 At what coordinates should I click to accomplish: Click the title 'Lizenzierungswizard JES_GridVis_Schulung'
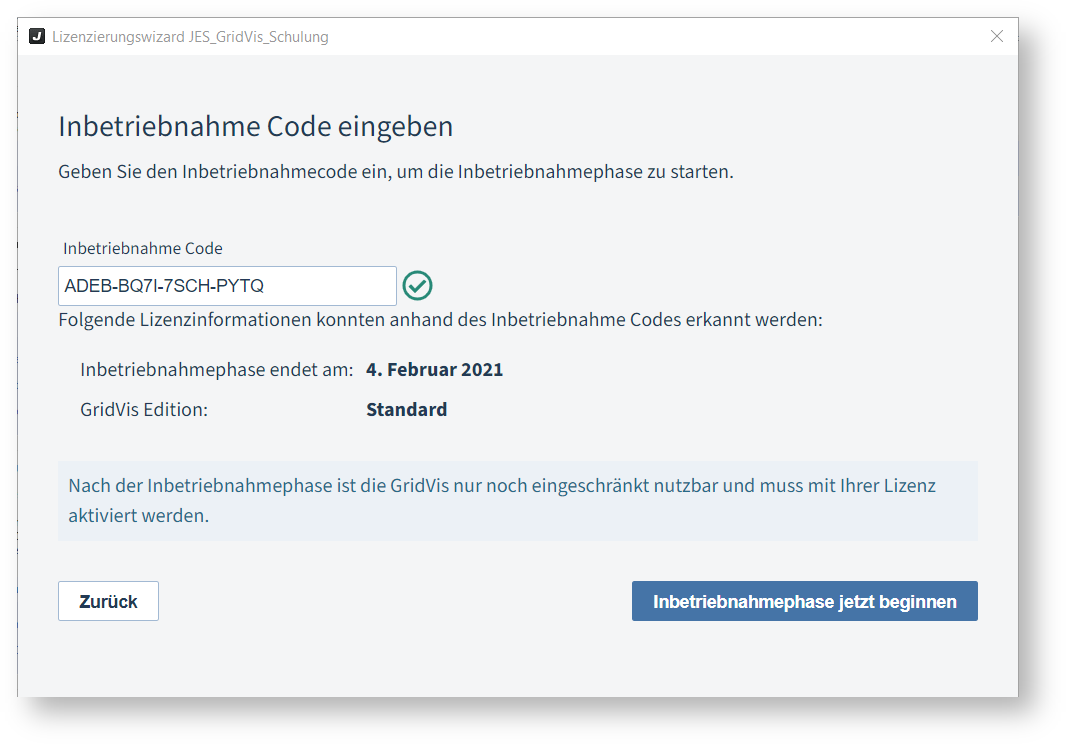click(x=191, y=37)
